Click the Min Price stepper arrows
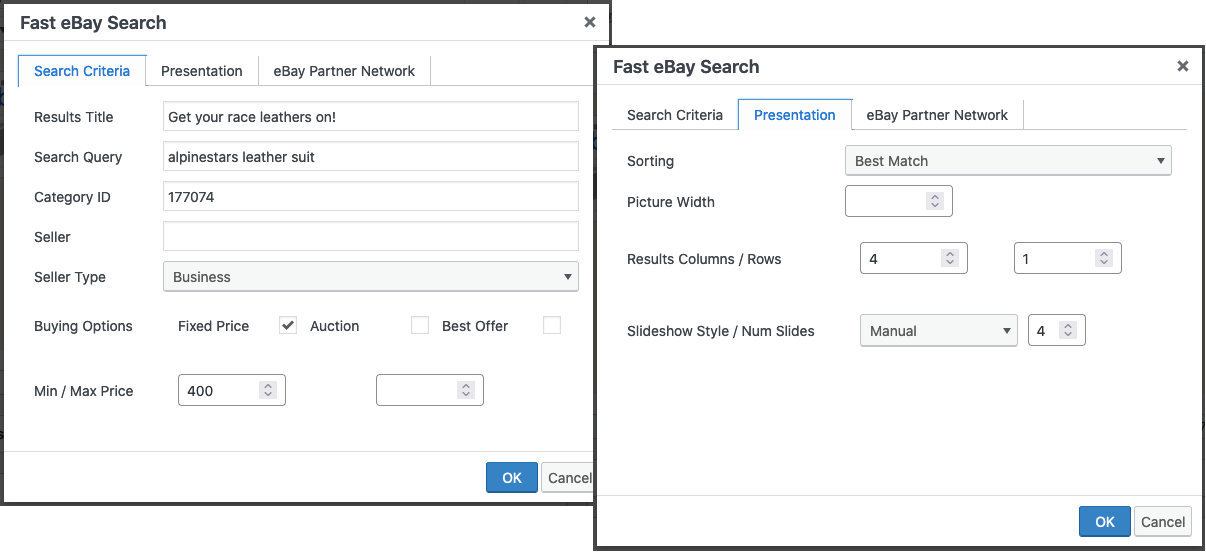This screenshot has height=552, width=1206. tap(267, 390)
